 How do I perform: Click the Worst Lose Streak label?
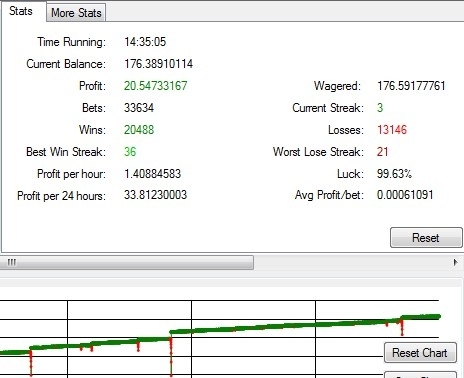coord(318,152)
